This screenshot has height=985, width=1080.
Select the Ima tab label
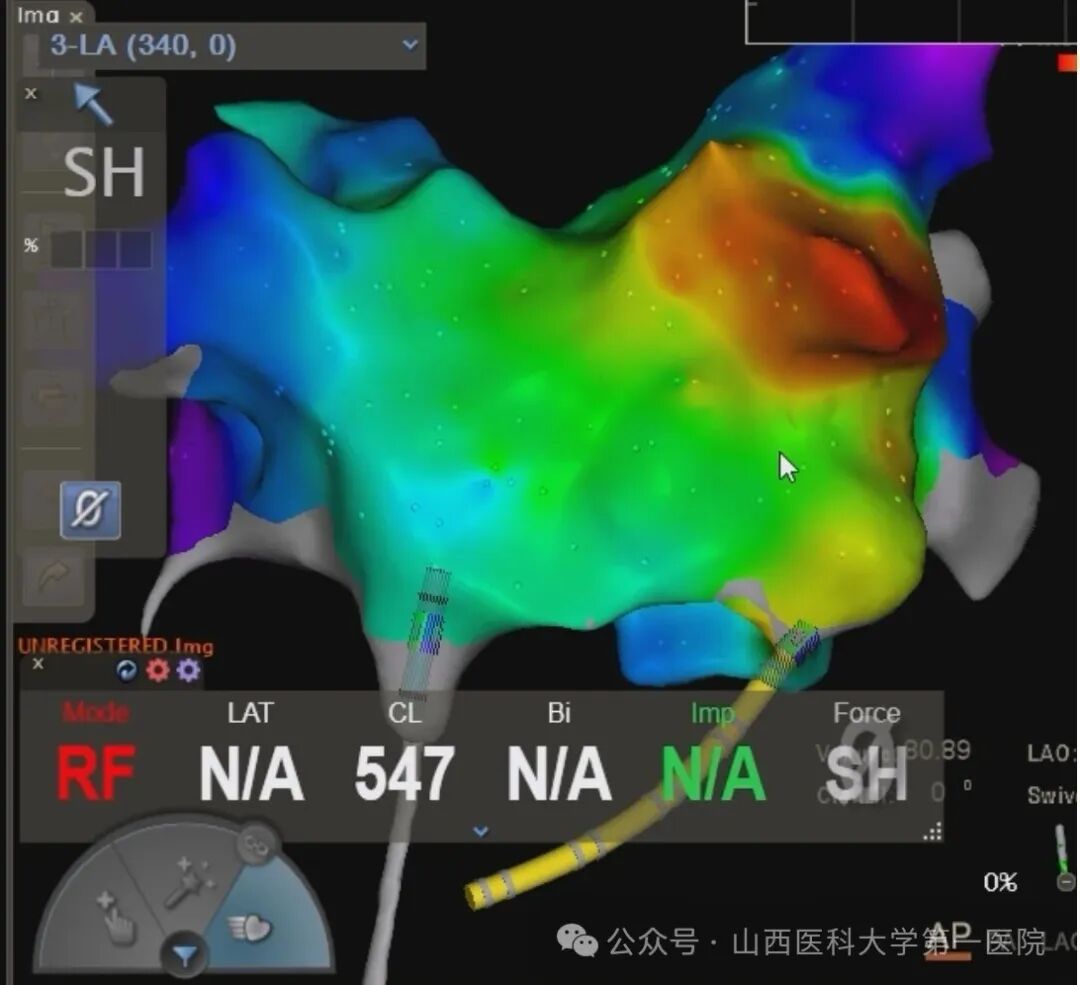tap(38, 14)
